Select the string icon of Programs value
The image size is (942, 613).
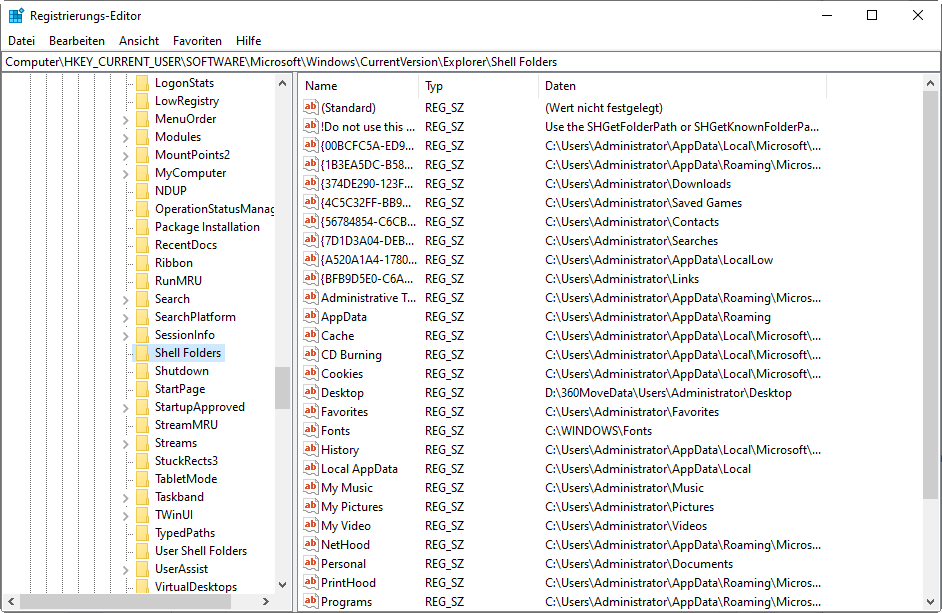pos(311,602)
